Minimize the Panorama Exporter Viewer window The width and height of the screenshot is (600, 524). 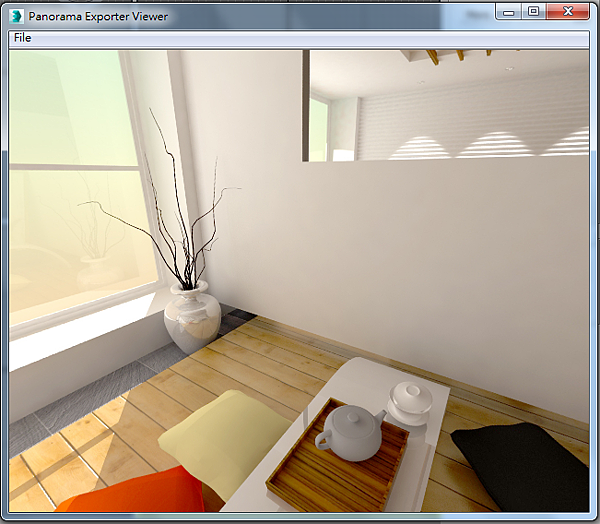pyautogui.click(x=508, y=12)
